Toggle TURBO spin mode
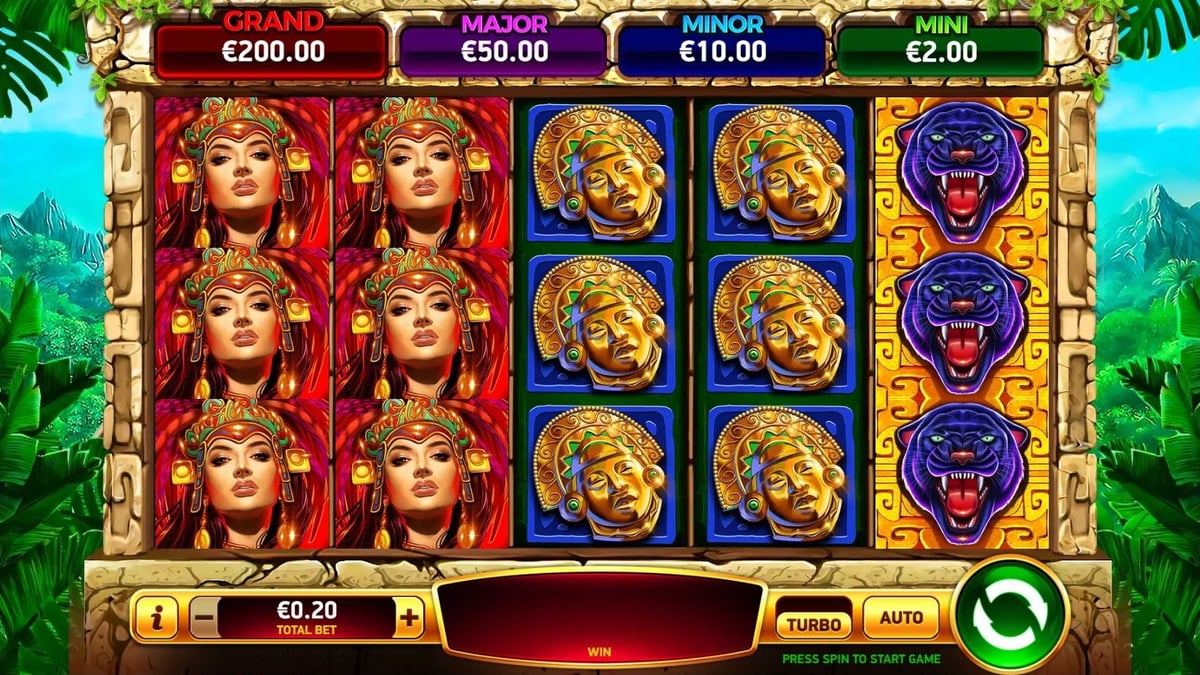This screenshot has height=675, width=1200. [x=814, y=619]
